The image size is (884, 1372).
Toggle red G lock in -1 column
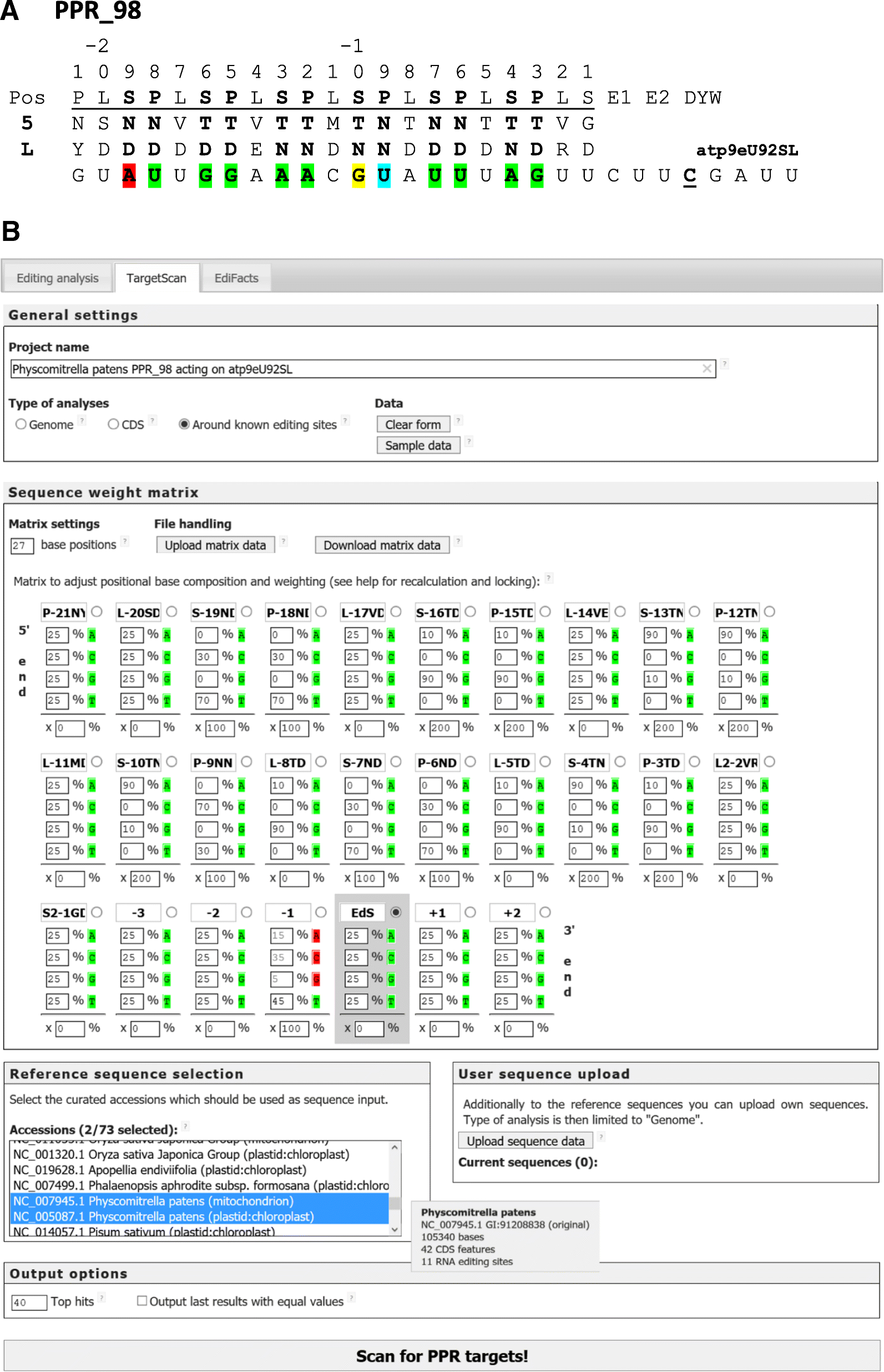(x=316, y=980)
